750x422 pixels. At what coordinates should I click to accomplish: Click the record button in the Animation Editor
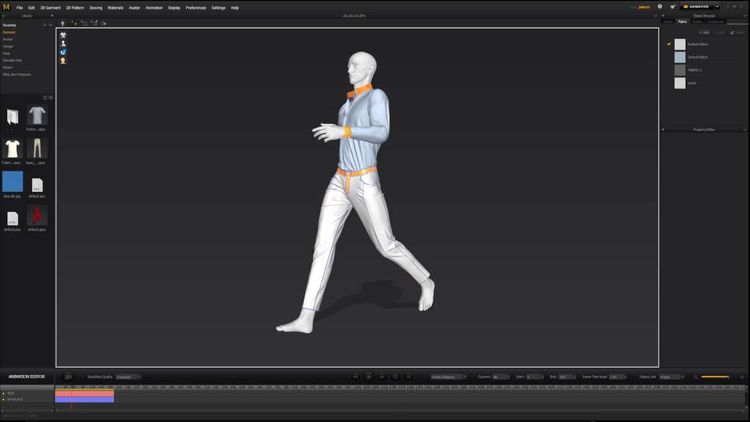coord(68,377)
